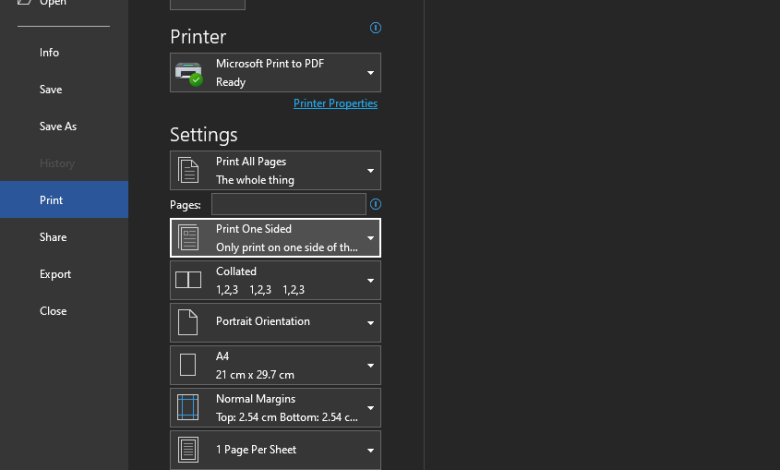Click the info icon beside Pages field
The image size is (780, 470).
pos(376,204)
